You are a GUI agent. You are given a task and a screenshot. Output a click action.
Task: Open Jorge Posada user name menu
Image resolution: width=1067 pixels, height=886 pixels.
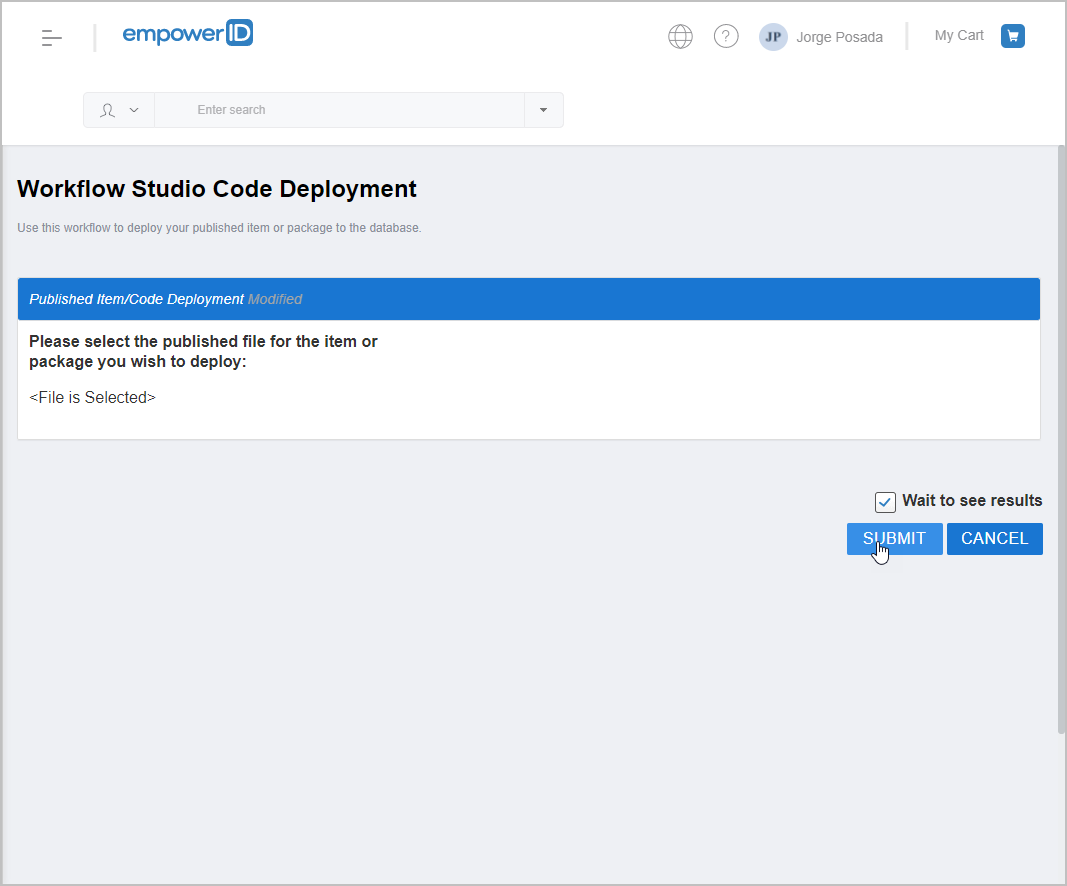(x=839, y=38)
